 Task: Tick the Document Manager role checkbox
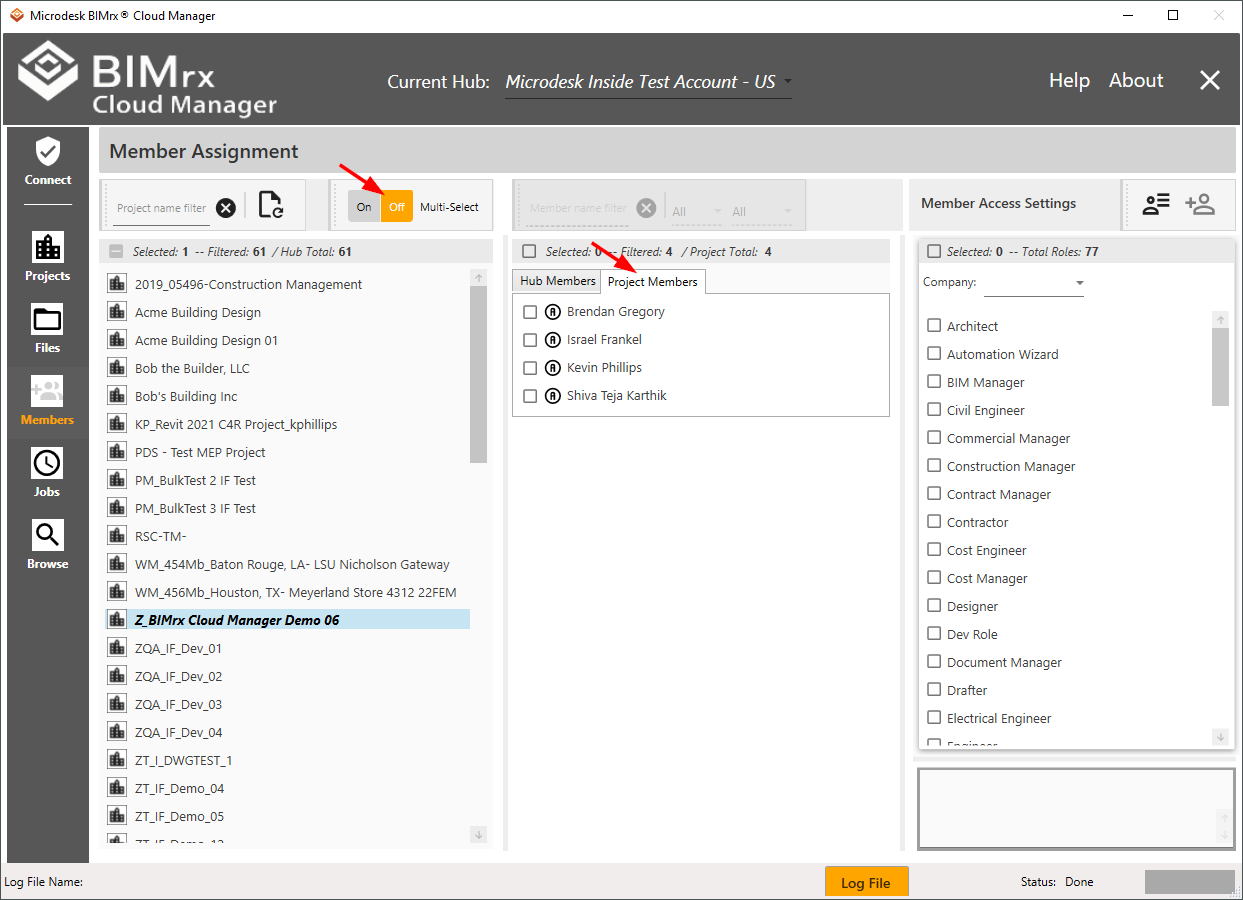click(x=934, y=662)
